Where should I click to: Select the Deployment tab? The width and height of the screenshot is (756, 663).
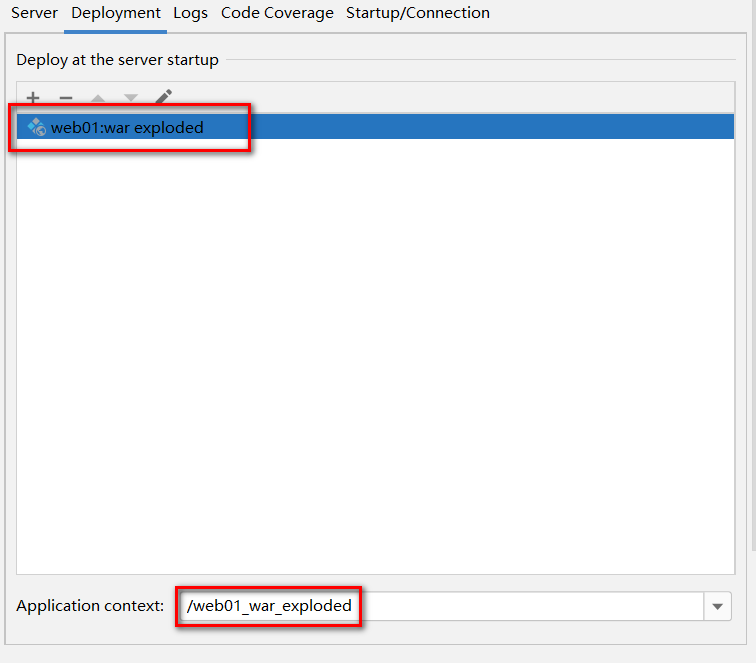[116, 13]
